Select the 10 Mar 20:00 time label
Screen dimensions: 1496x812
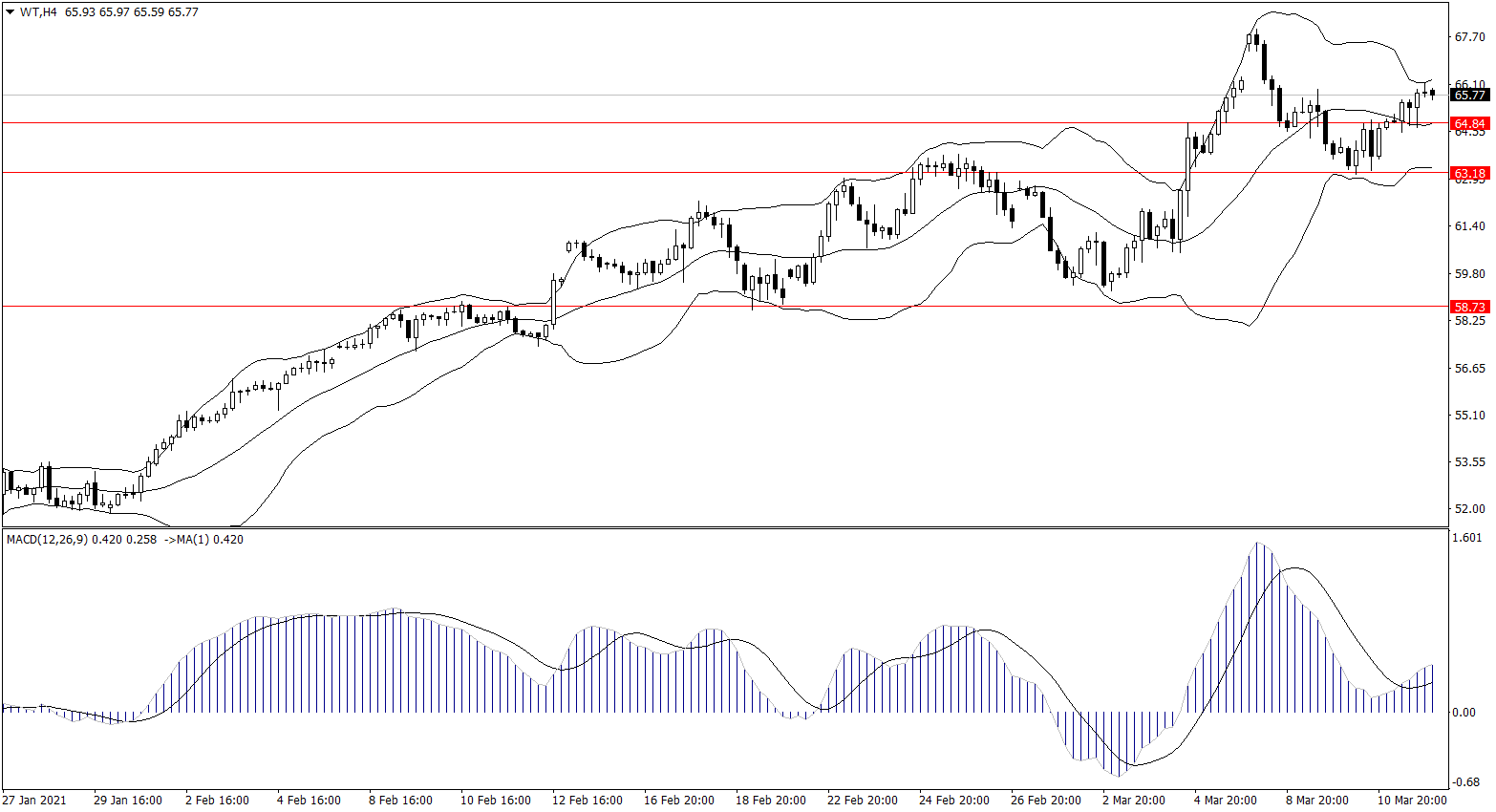click(x=1411, y=801)
